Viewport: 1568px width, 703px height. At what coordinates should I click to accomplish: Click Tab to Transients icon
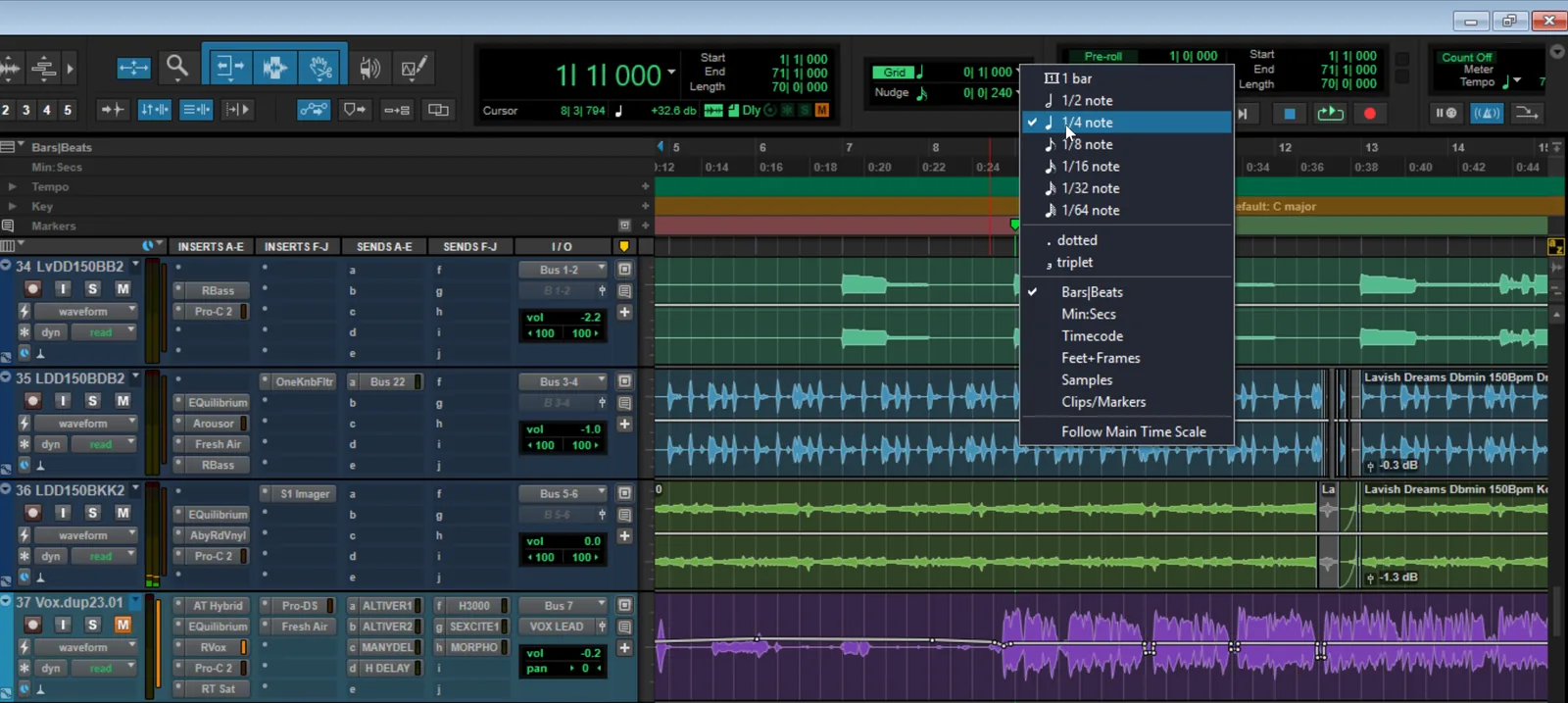click(x=113, y=110)
